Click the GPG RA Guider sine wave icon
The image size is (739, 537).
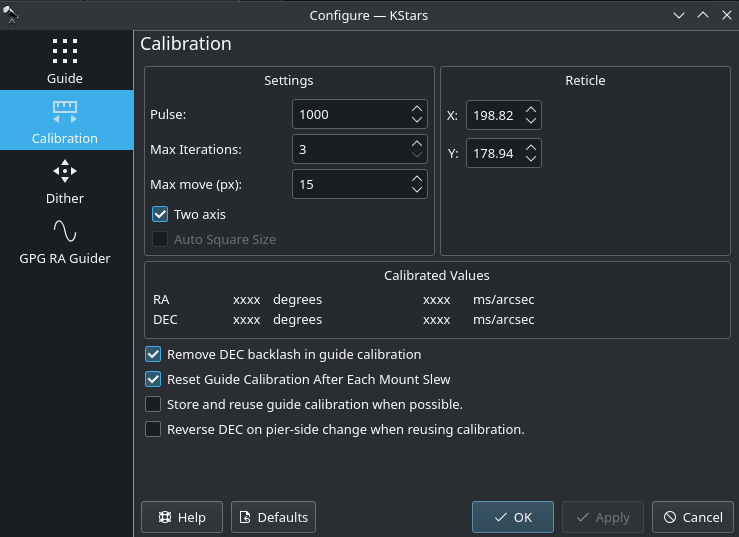[65, 231]
